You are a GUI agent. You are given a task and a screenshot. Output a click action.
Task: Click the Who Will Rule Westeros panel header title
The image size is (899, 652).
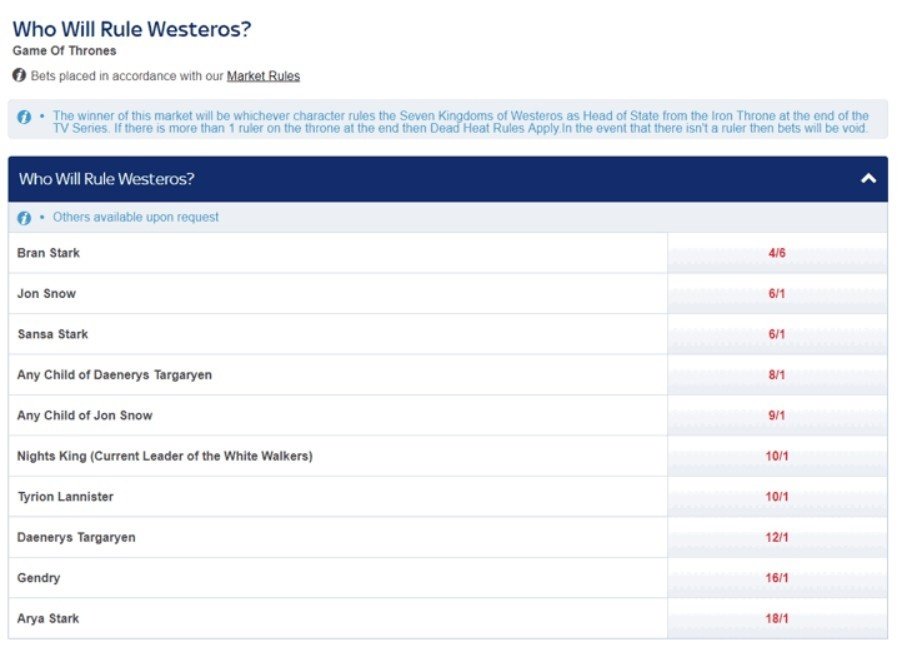click(106, 179)
